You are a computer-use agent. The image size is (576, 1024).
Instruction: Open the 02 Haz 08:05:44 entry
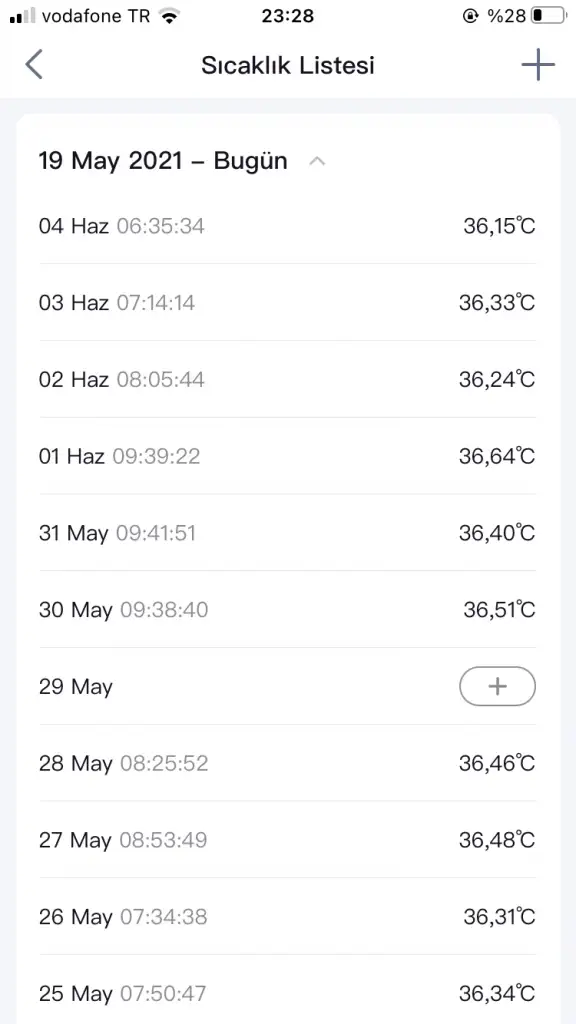point(288,379)
